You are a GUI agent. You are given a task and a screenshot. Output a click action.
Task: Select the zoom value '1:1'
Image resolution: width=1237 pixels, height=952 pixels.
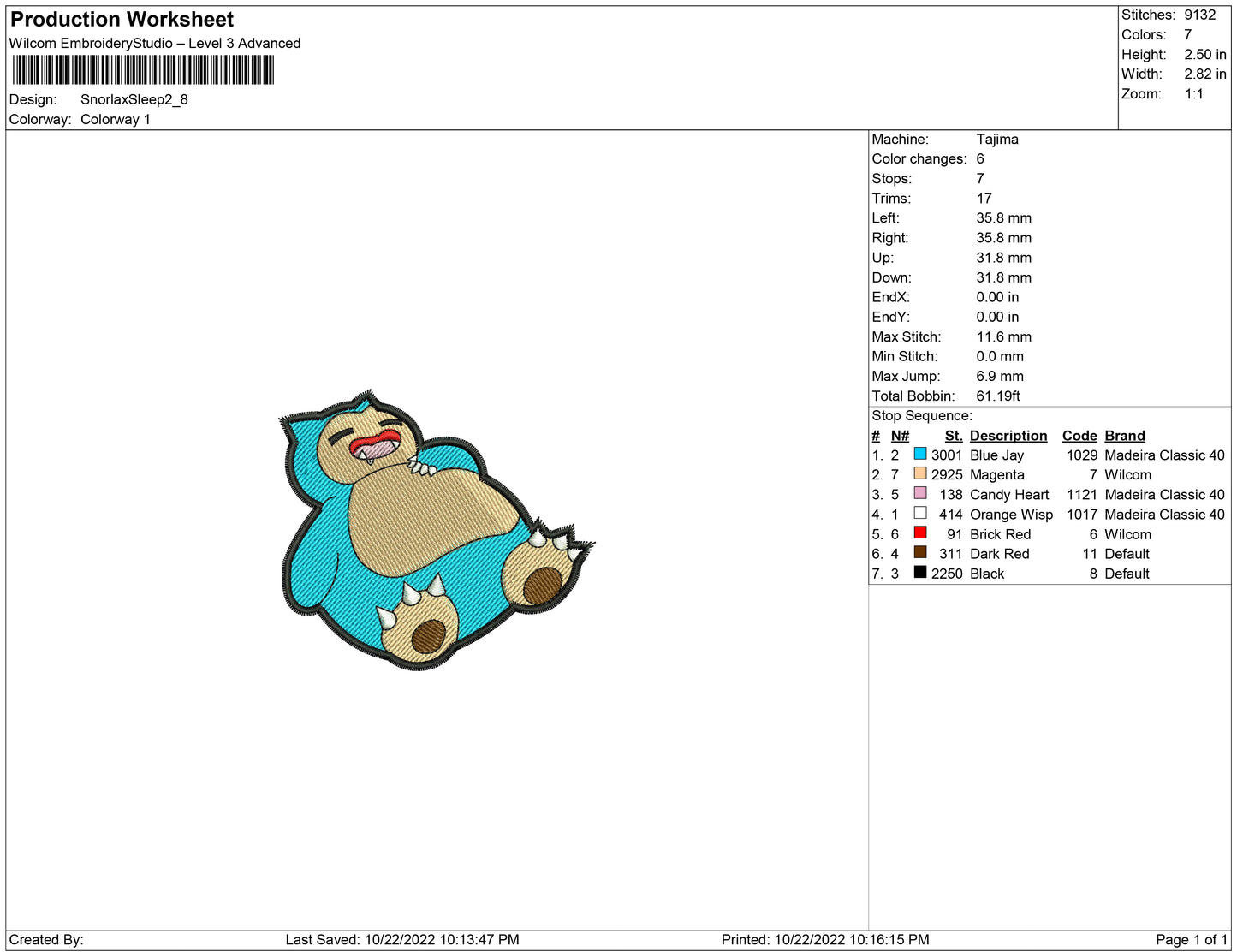1194,94
